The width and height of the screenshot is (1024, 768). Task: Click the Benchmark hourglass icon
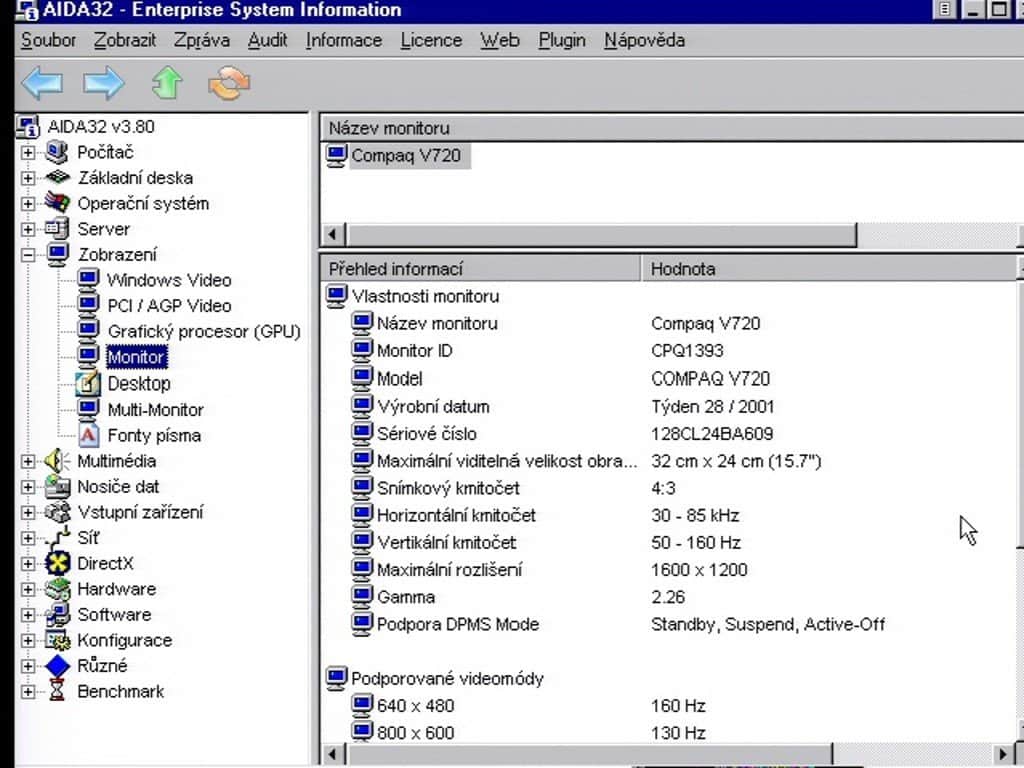[x=57, y=691]
